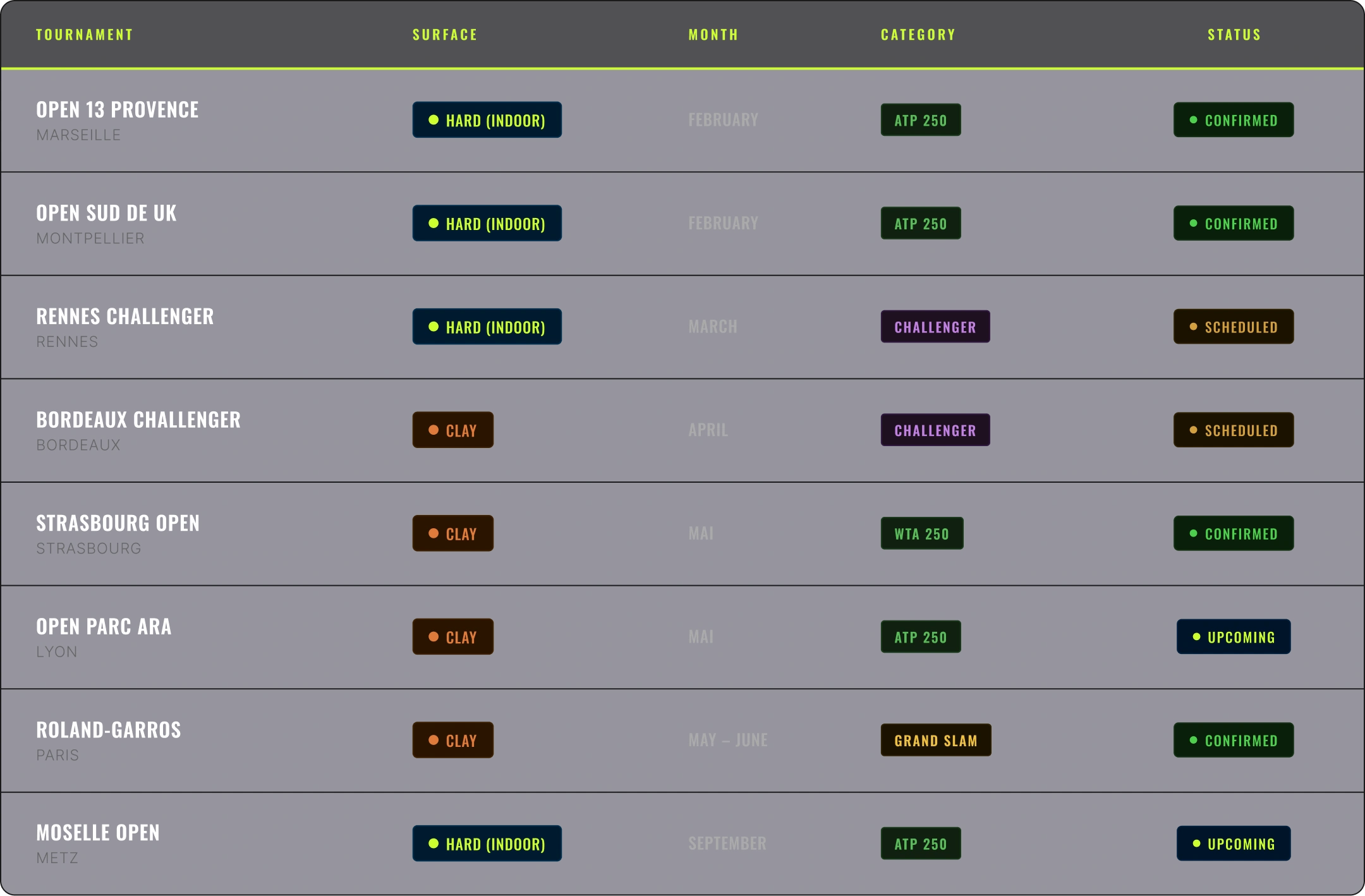1365x896 pixels.
Task: Select CLAY badge in Open Parc ARA row
Action: coord(453,636)
